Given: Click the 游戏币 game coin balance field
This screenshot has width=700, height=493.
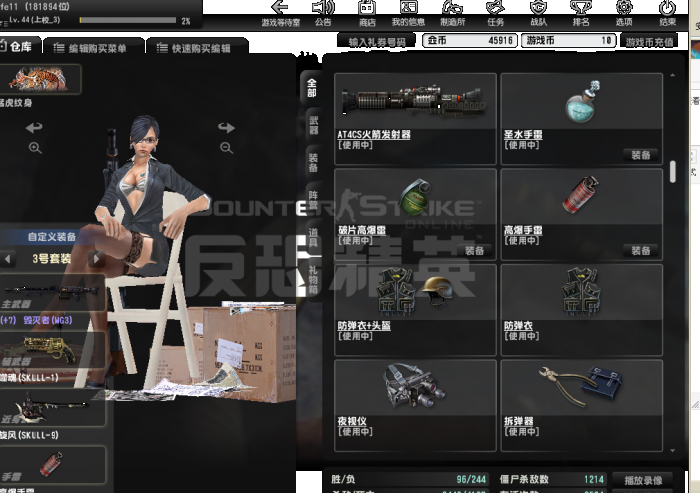Looking at the screenshot, I should coord(569,41).
